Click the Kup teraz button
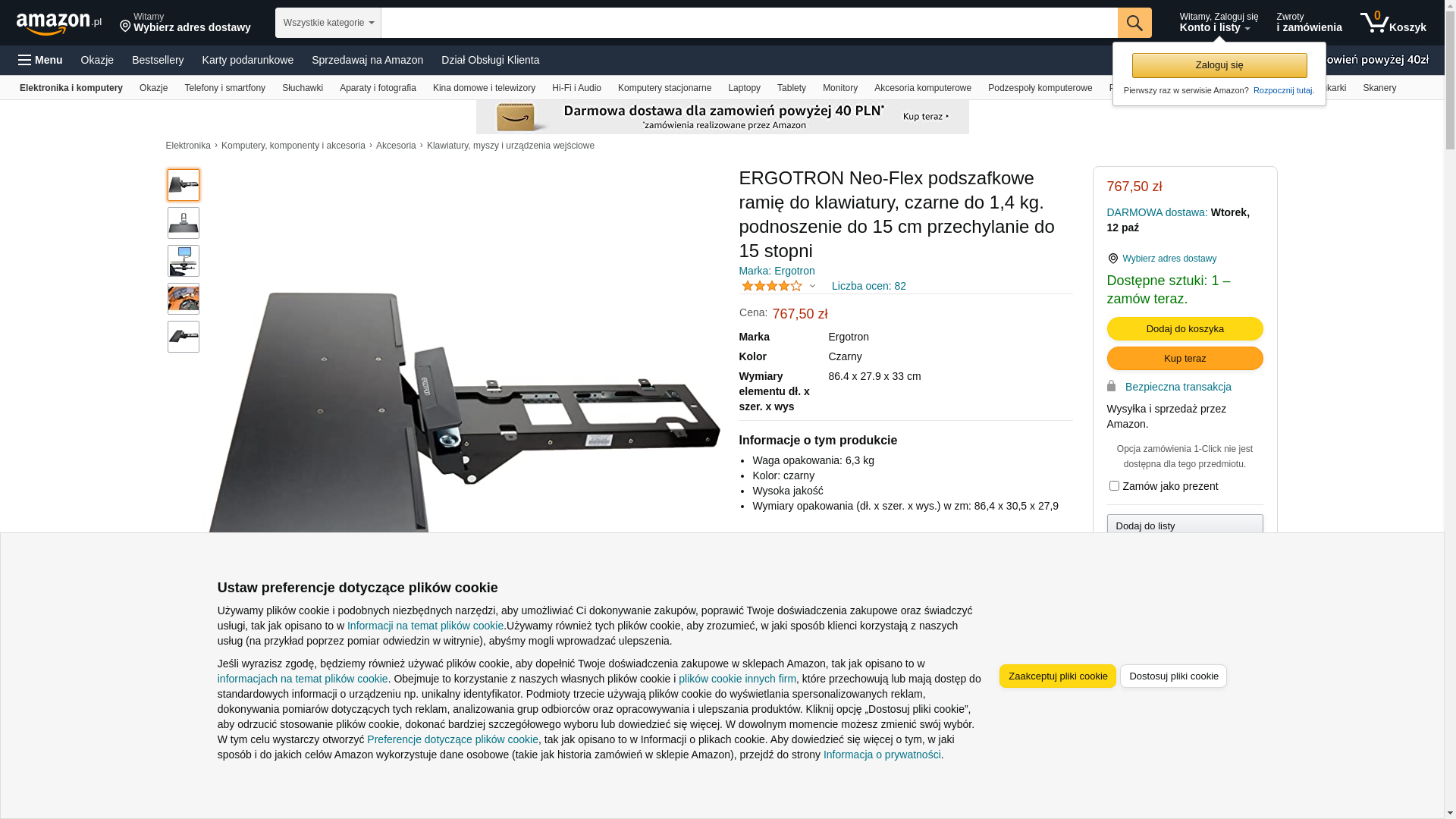Image resolution: width=1456 pixels, height=819 pixels. coord(1185,358)
